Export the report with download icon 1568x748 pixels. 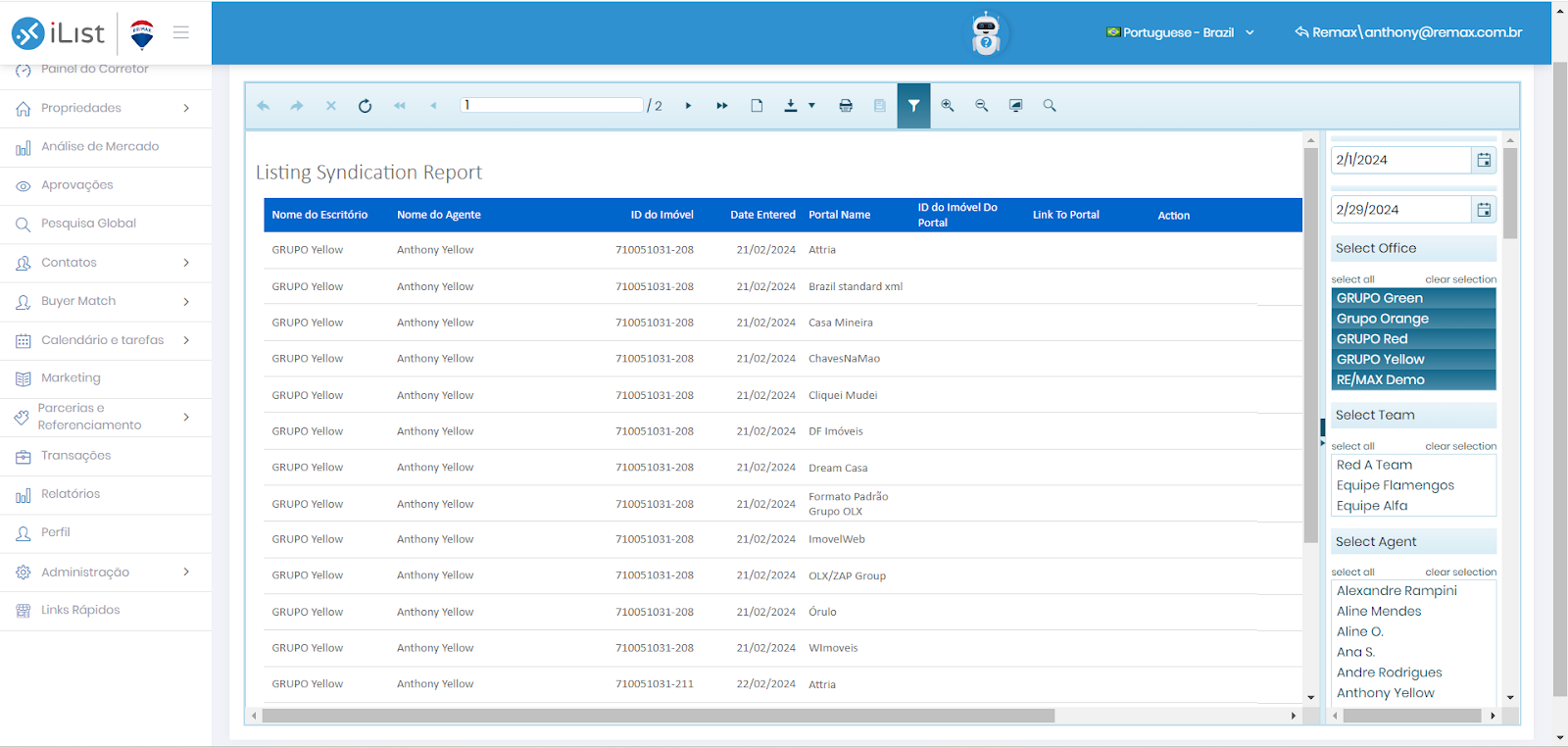click(x=791, y=106)
